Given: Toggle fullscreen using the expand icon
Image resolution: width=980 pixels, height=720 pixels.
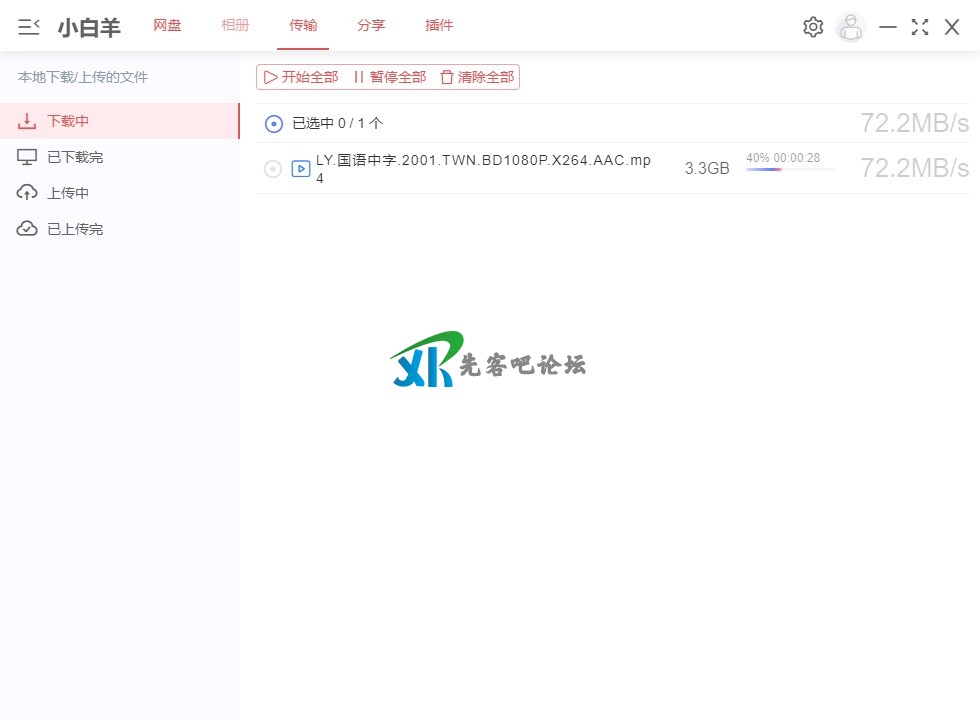Looking at the screenshot, I should (920, 27).
